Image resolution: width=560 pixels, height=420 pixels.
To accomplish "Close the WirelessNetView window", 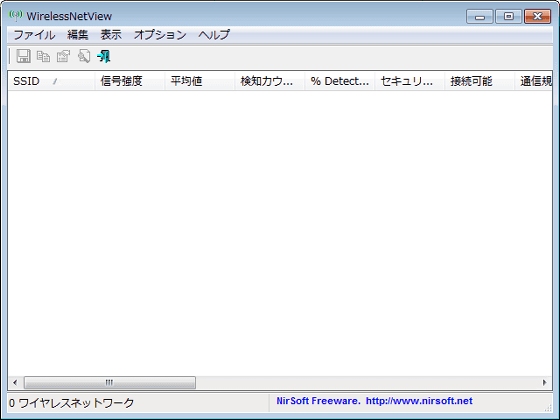I will pyautogui.click(x=538, y=16).
